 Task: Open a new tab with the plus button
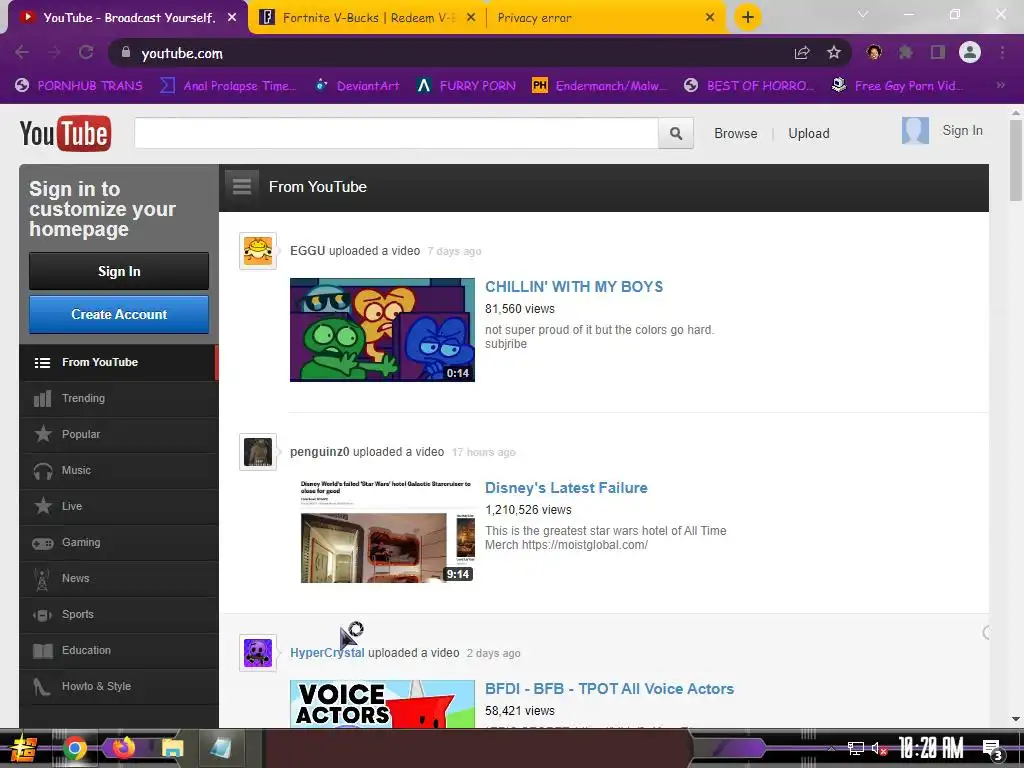[x=748, y=17]
